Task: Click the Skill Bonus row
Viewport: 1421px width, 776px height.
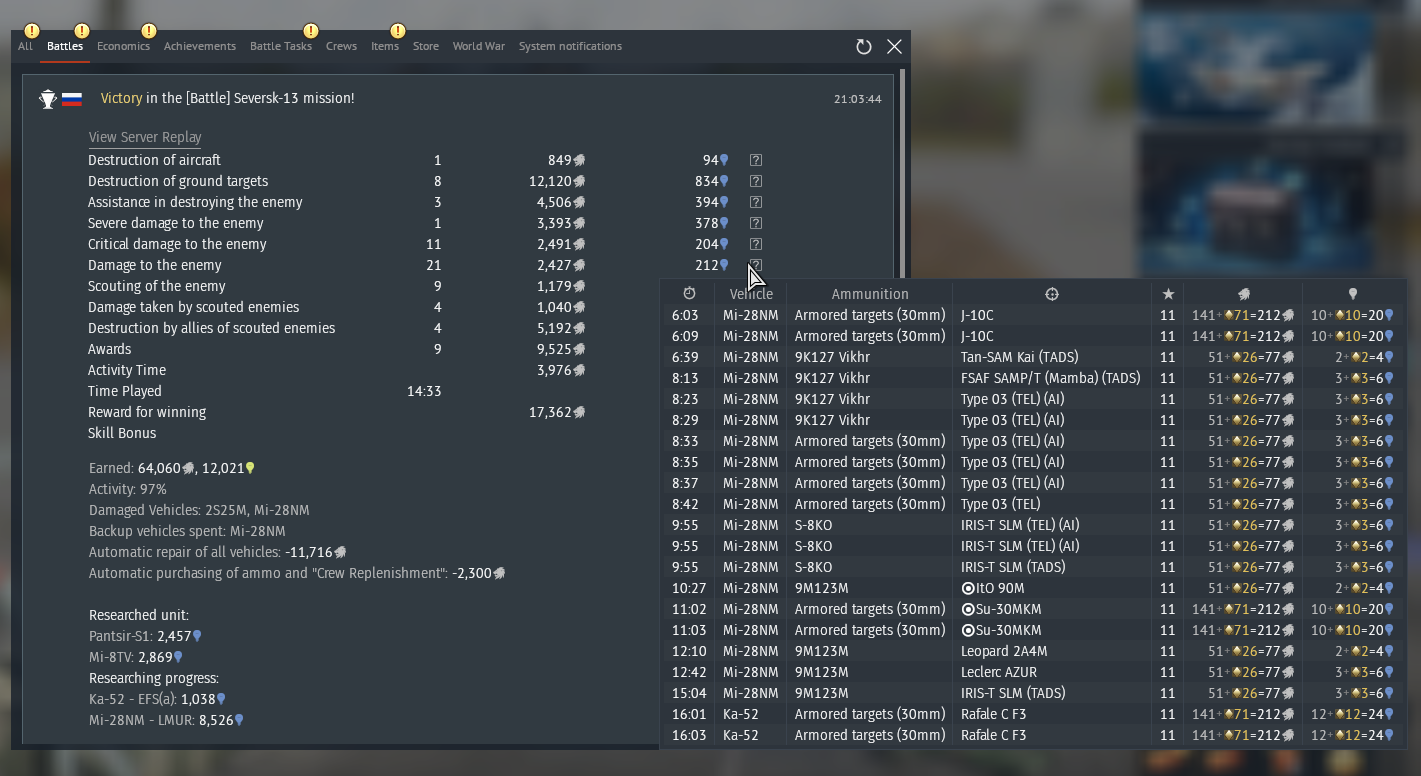Action: pyautogui.click(x=122, y=433)
